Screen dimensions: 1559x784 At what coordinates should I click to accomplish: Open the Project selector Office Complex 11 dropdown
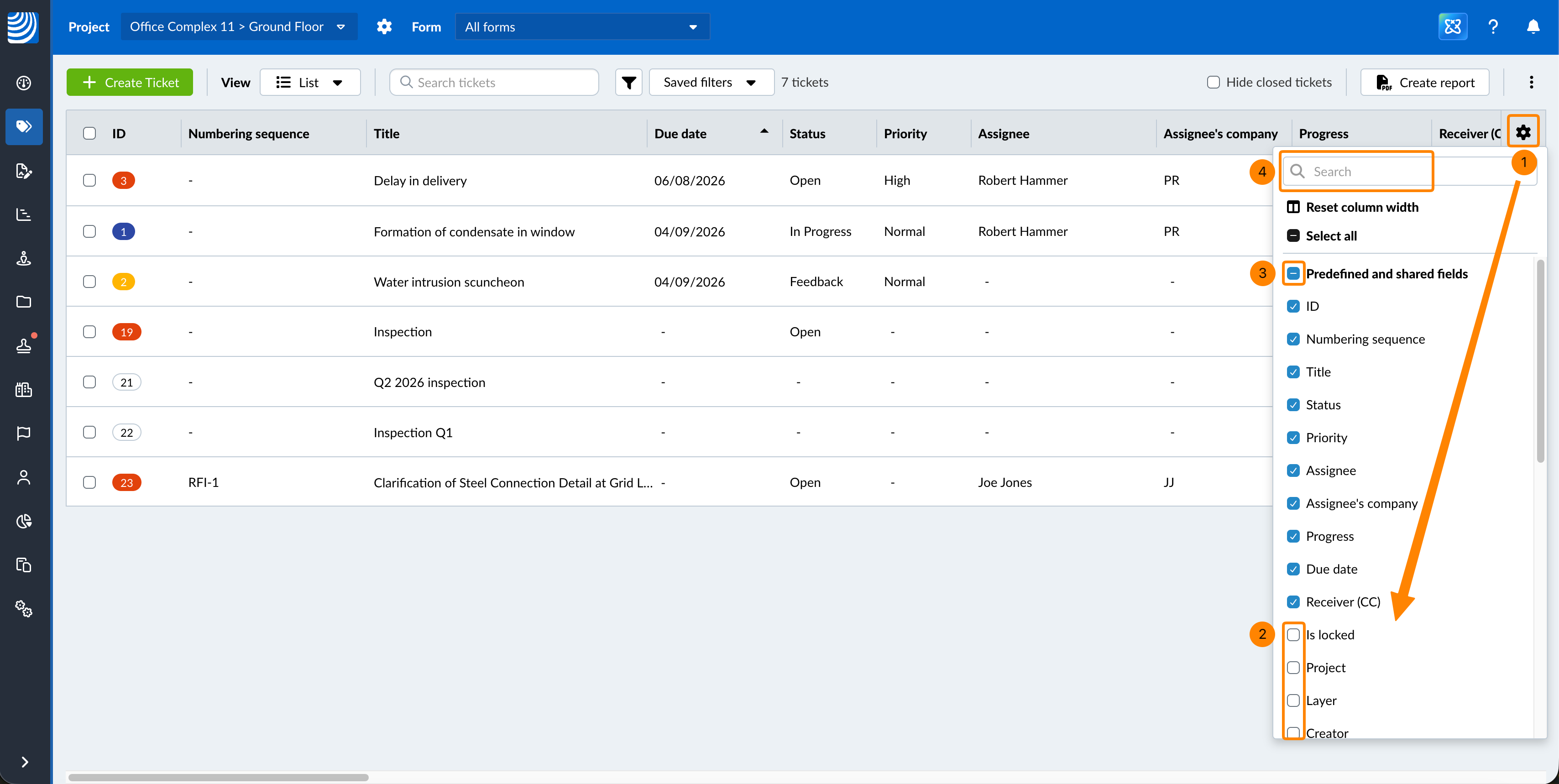click(239, 26)
